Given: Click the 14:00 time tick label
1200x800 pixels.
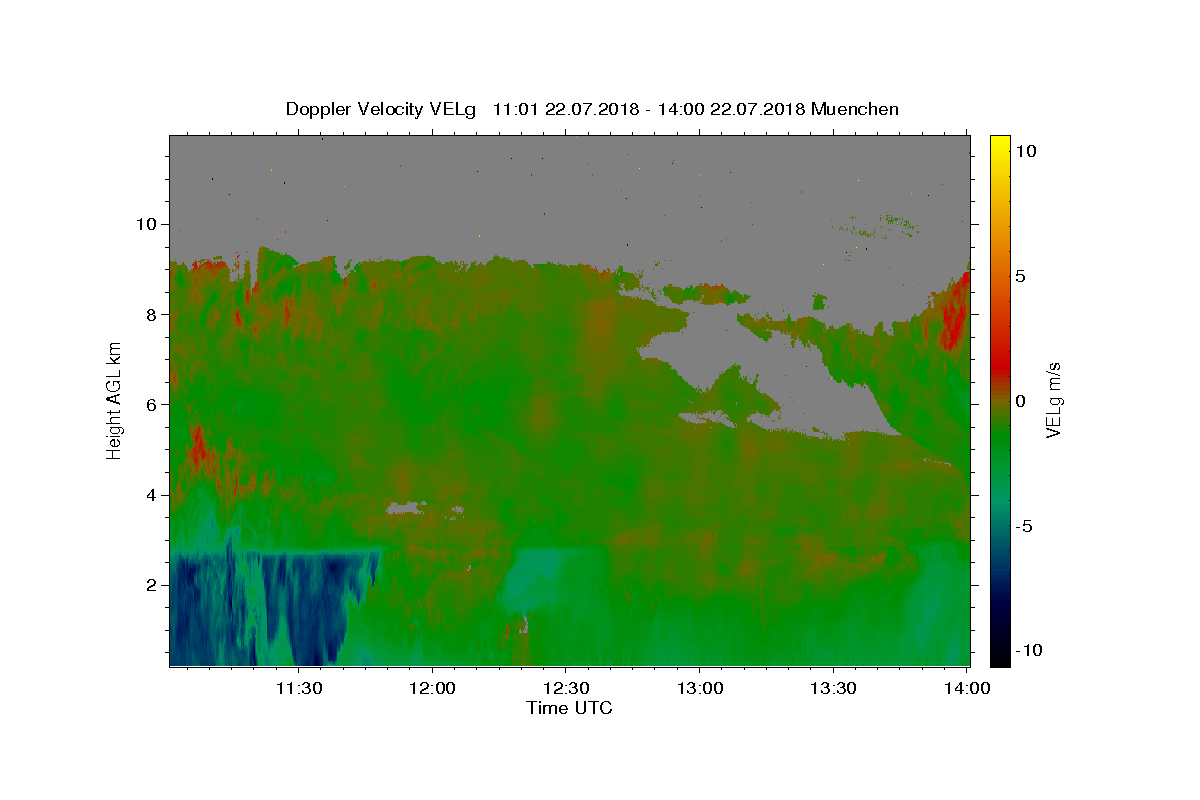Looking at the screenshot, I should (967, 688).
